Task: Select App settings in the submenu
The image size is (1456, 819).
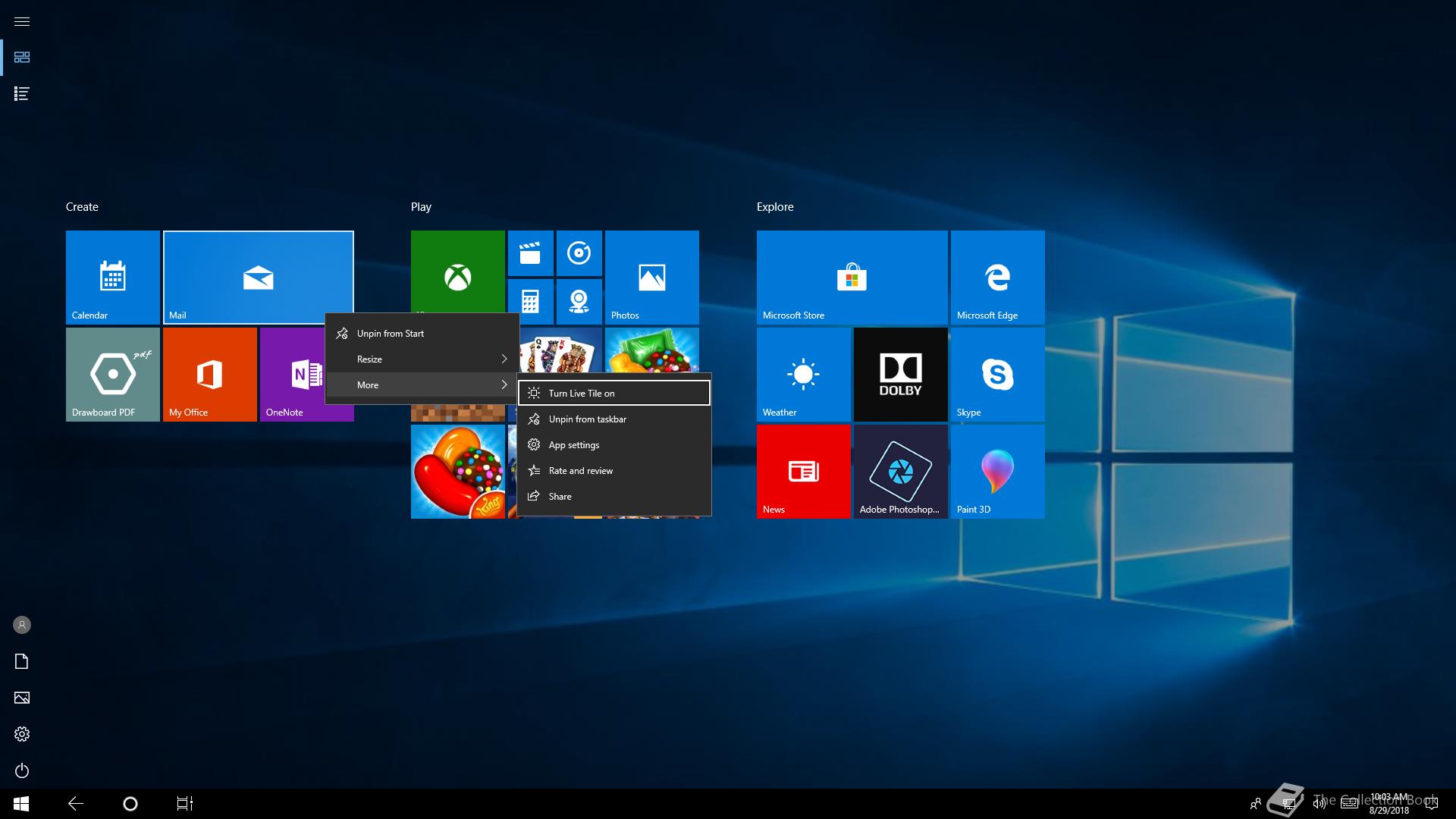Action: point(614,445)
